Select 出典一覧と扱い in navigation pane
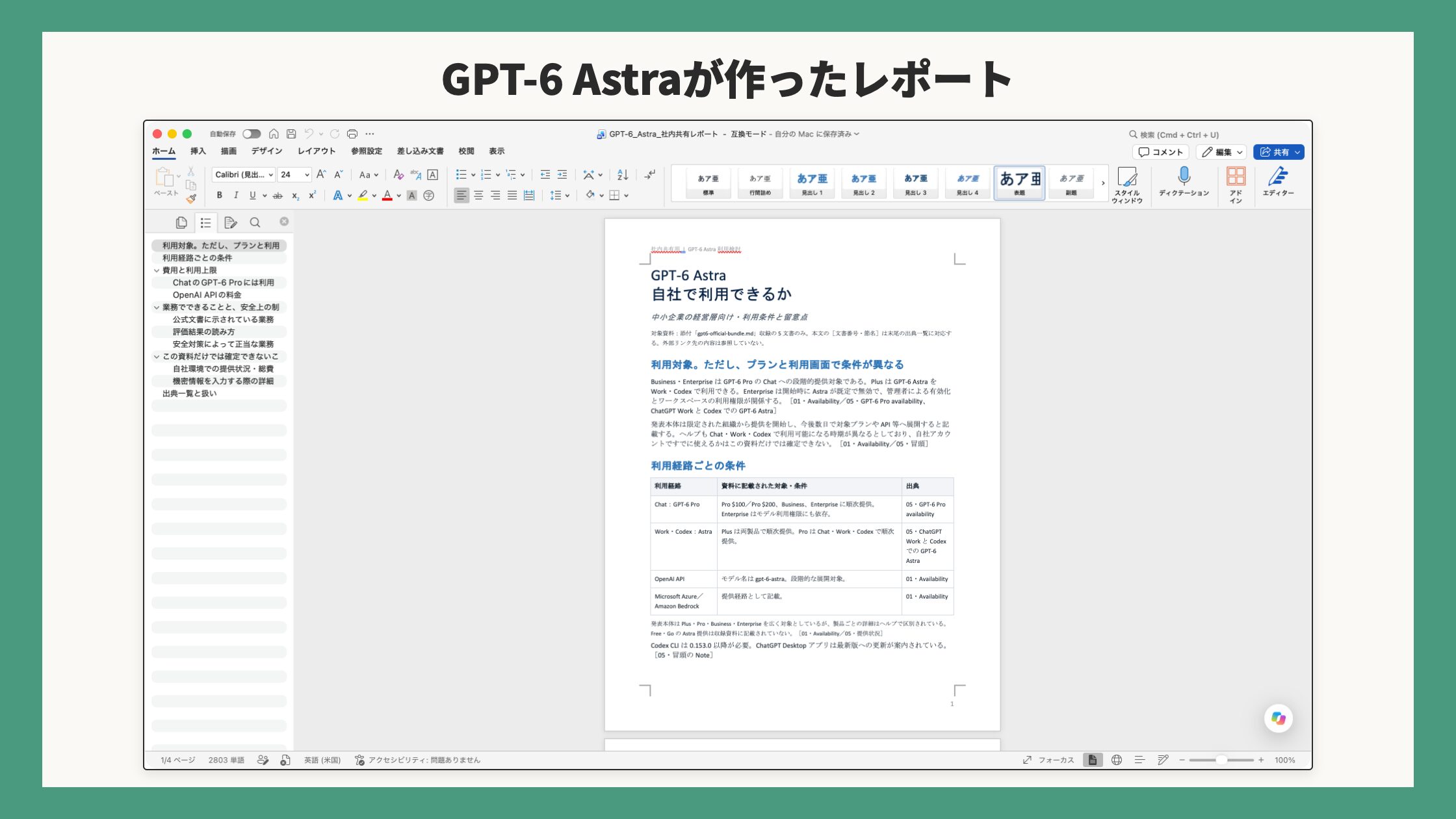 point(189,393)
